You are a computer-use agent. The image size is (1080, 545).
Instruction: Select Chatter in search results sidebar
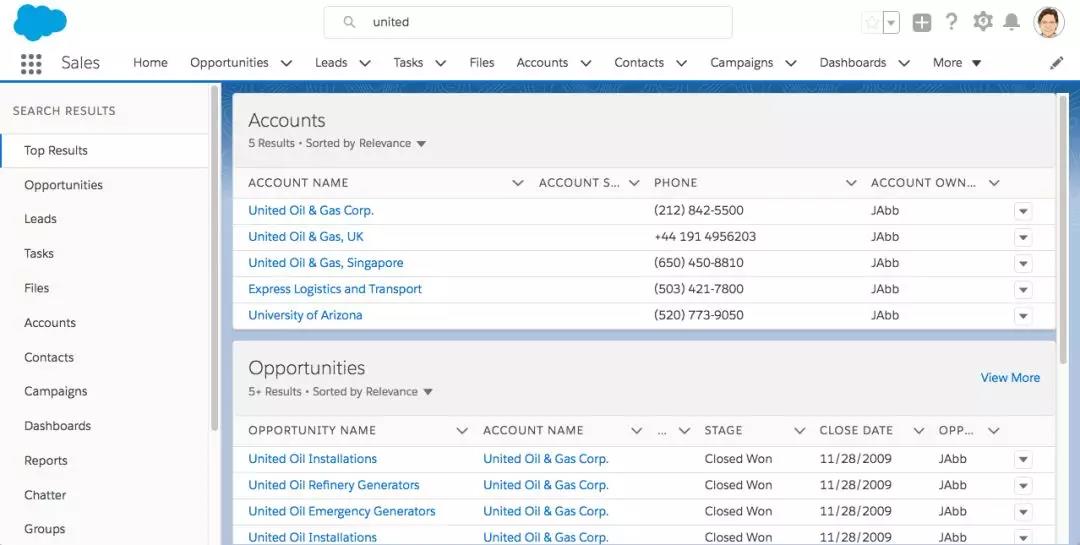[45, 495]
